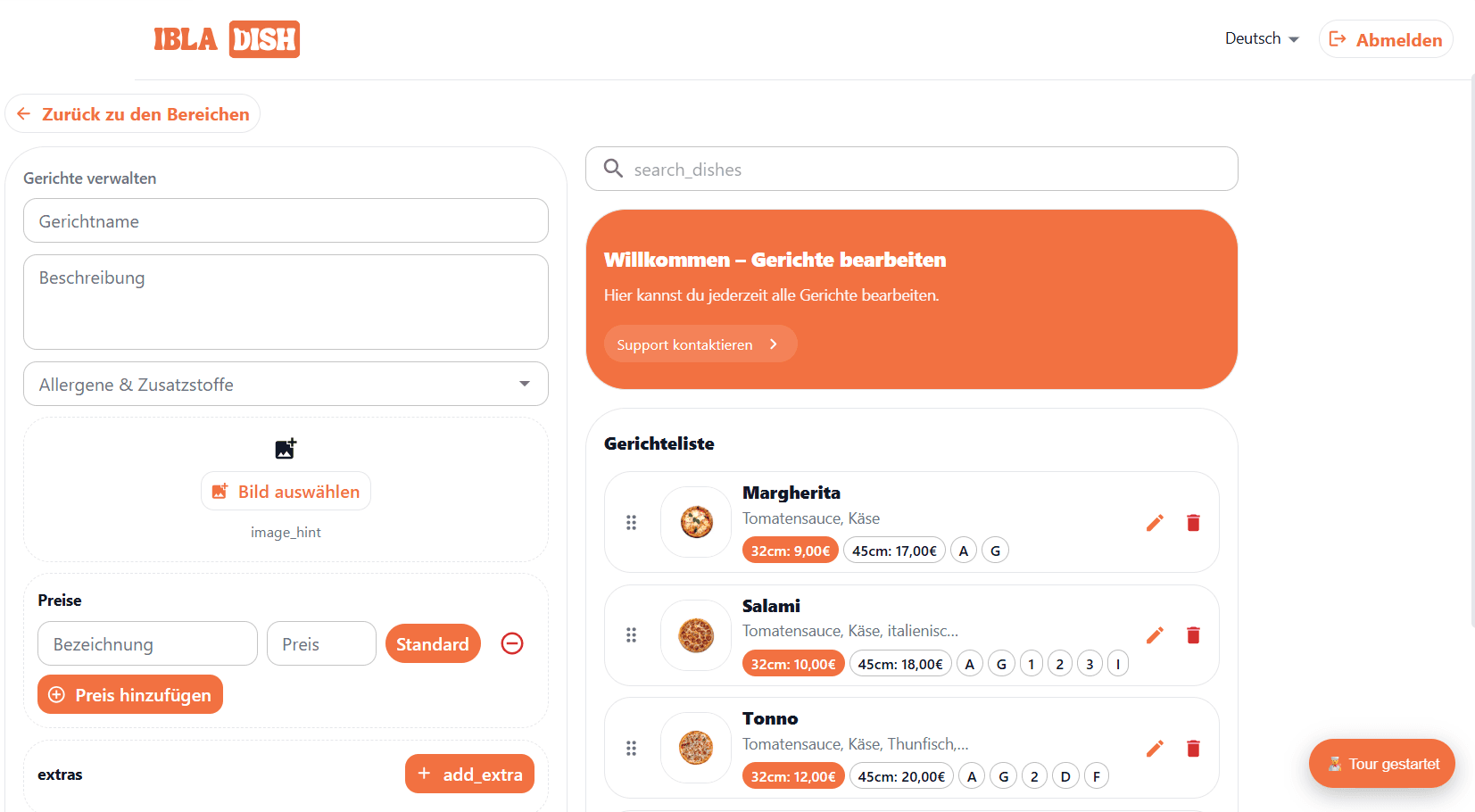Click the 32cm: 9,00€ price badge
This screenshot has width=1475, height=812.
click(x=790, y=550)
